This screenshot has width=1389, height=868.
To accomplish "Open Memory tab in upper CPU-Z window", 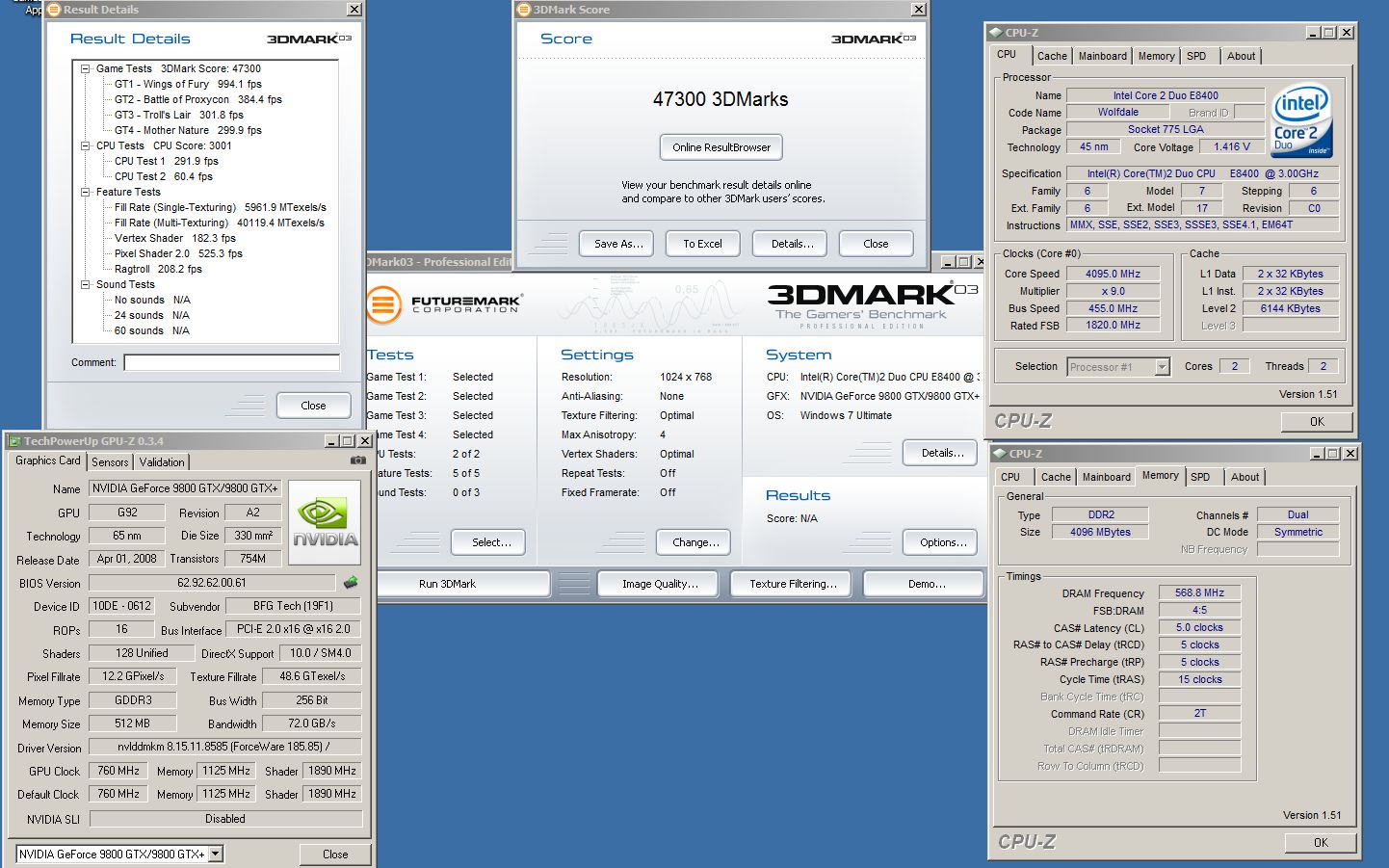I will pyautogui.click(x=1157, y=56).
